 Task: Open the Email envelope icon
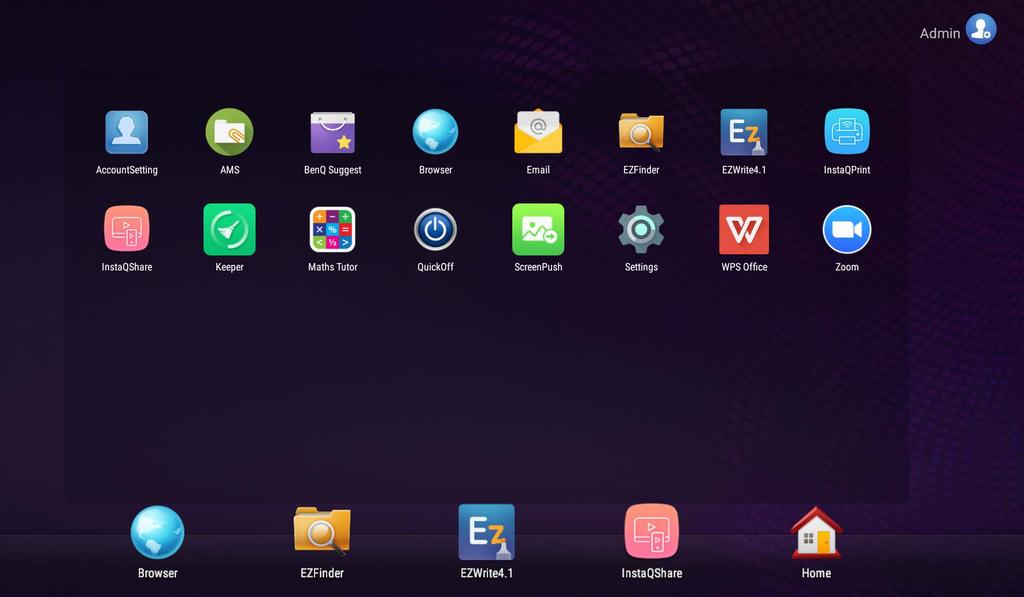[x=538, y=132]
